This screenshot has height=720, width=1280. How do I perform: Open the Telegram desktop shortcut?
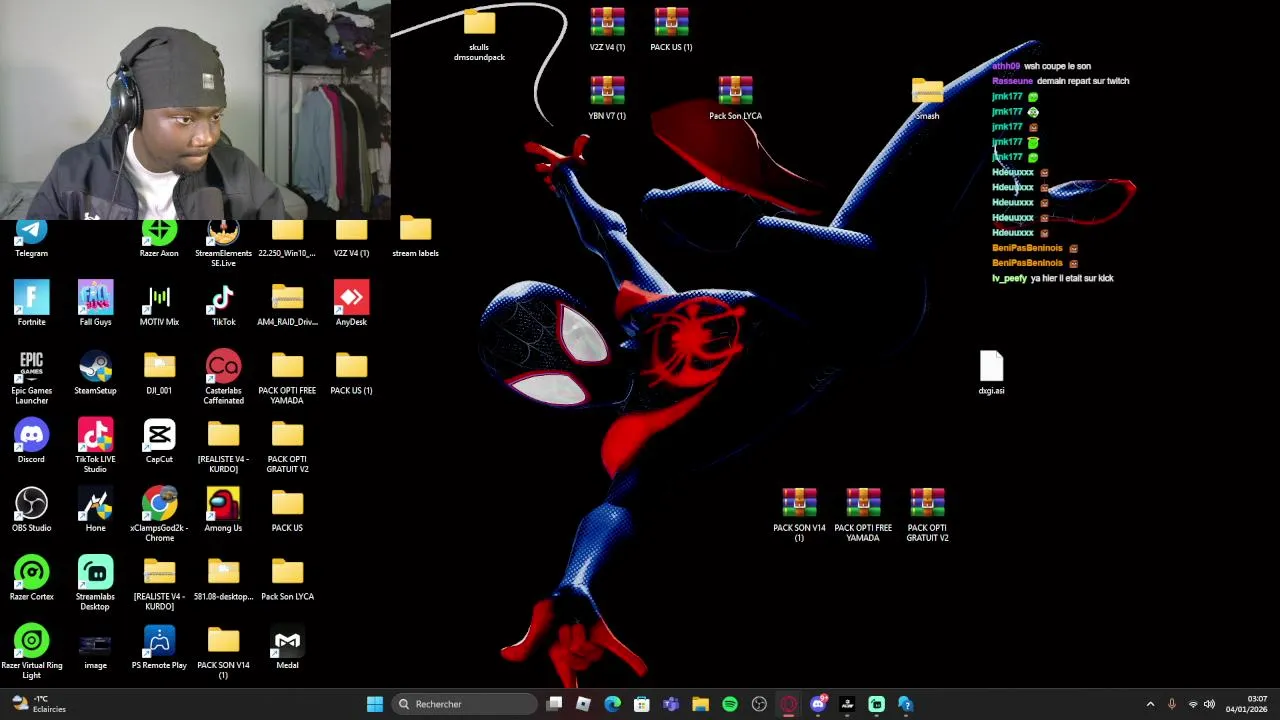[31, 240]
